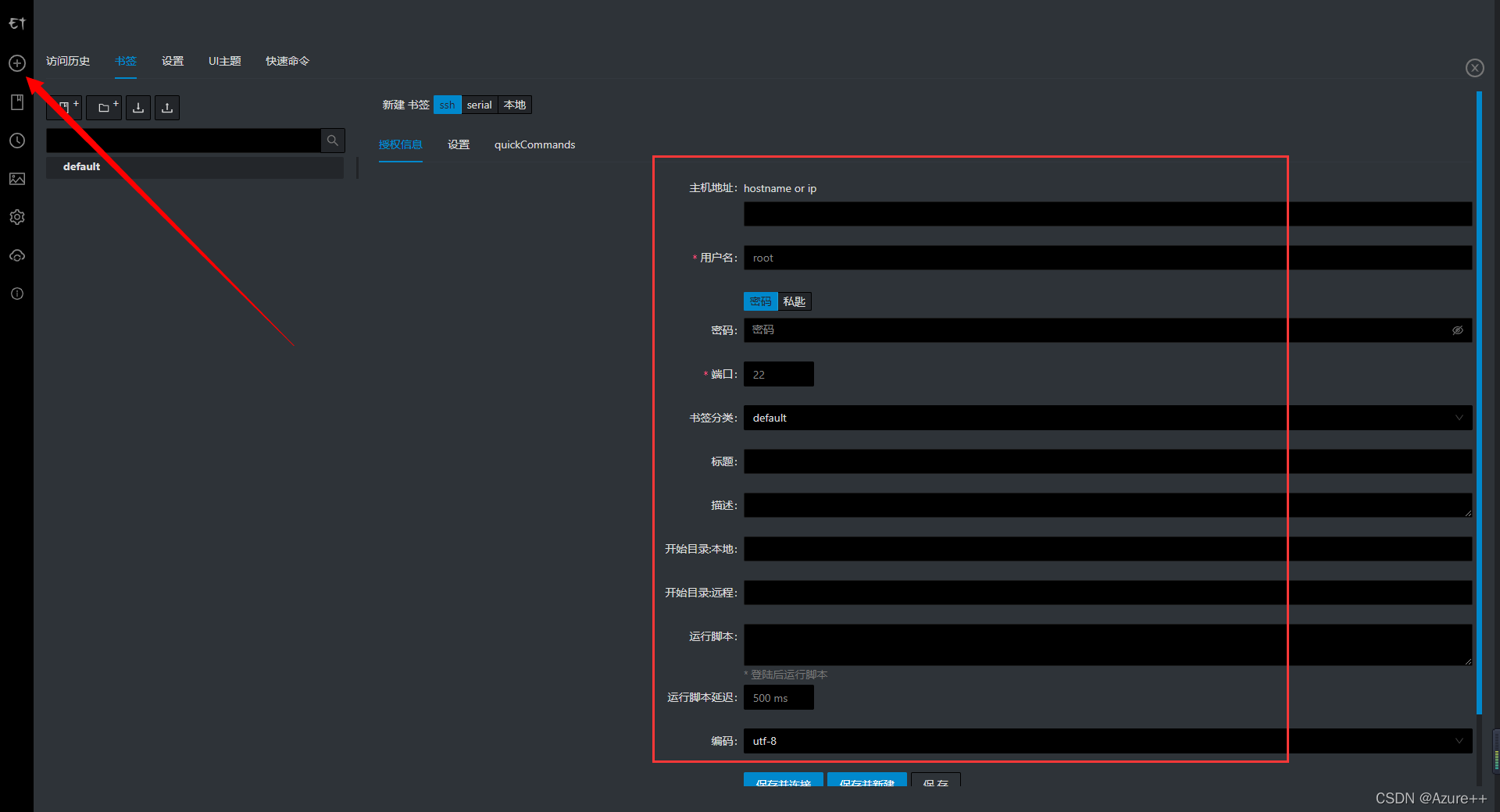Open the history sidebar icon
1500x812 pixels.
click(x=16, y=141)
